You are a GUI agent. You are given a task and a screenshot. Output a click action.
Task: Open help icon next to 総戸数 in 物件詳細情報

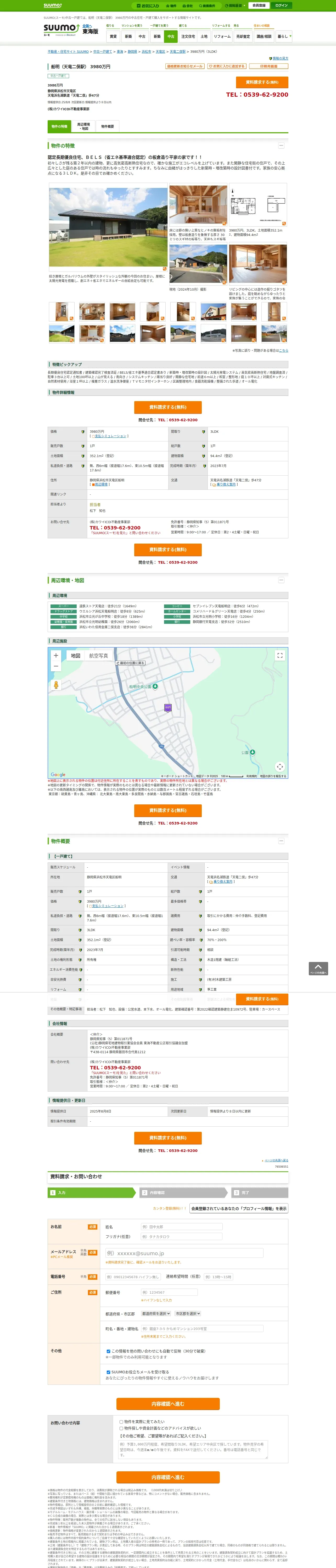(204, 446)
